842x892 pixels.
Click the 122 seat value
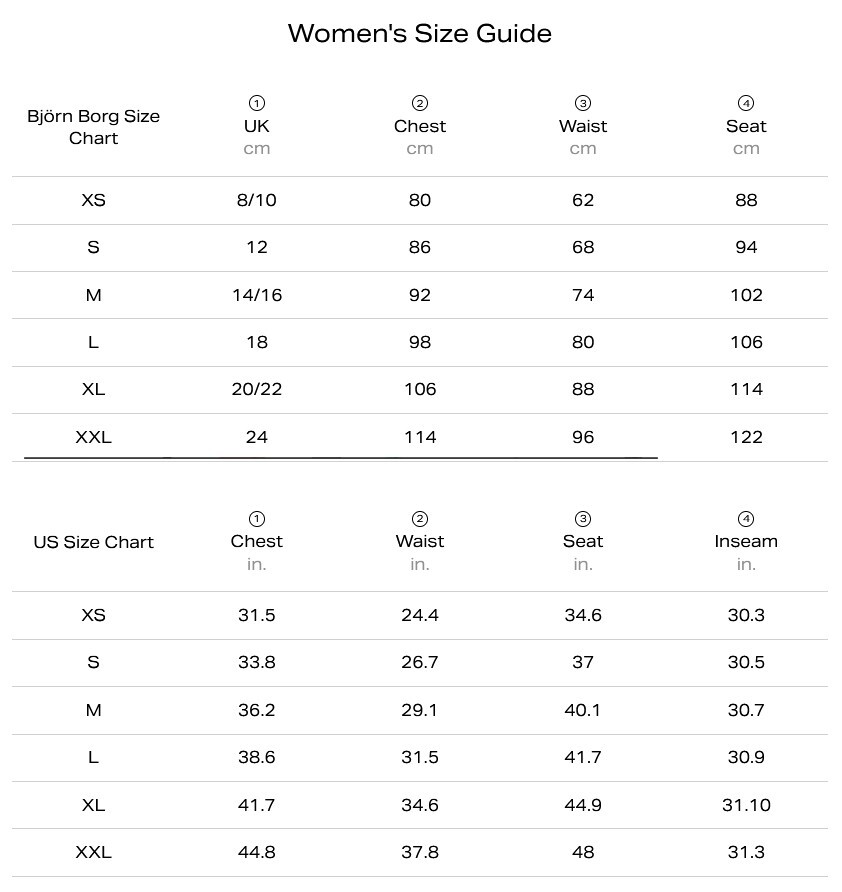746,437
